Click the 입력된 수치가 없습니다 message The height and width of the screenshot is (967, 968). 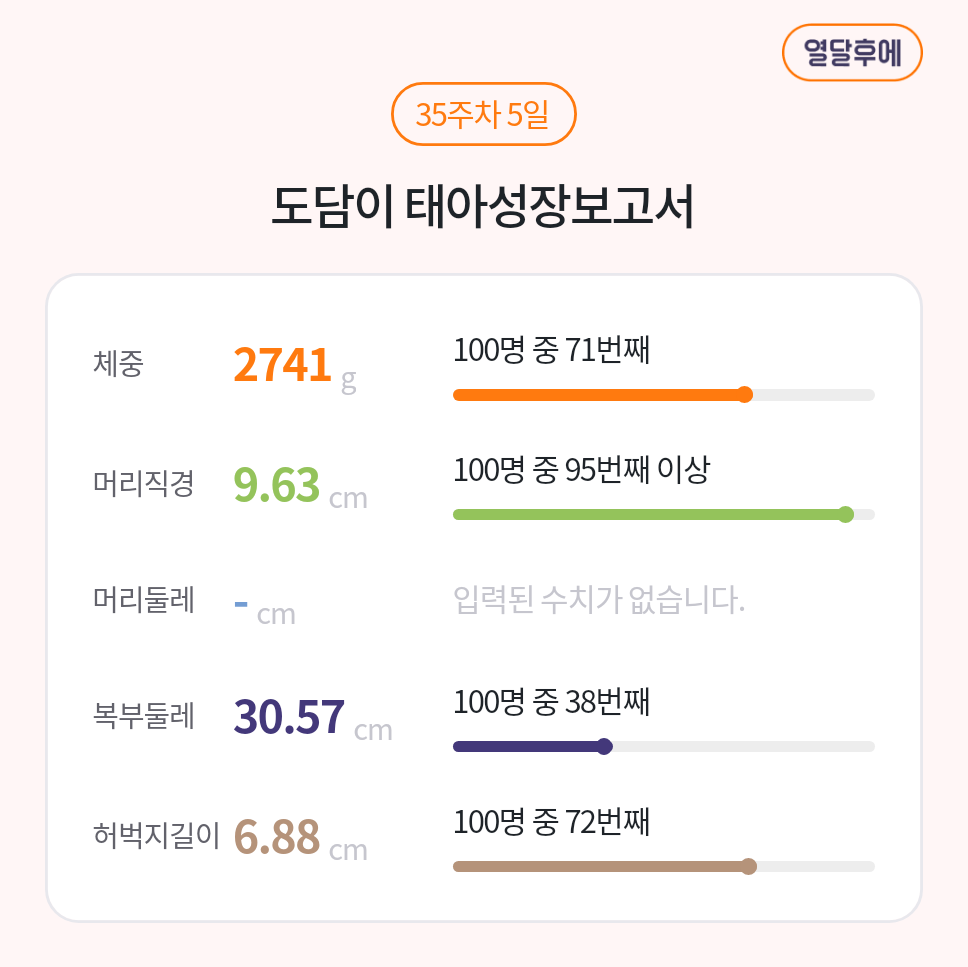click(599, 601)
